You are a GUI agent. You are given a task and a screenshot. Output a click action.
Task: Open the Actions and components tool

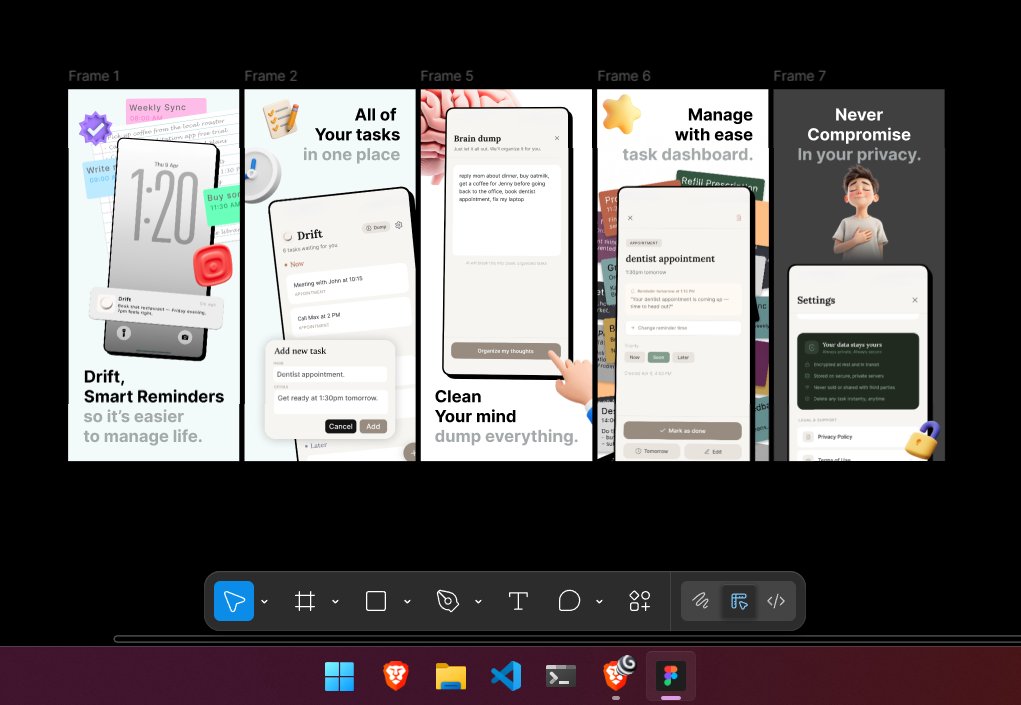tap(639, 601)
